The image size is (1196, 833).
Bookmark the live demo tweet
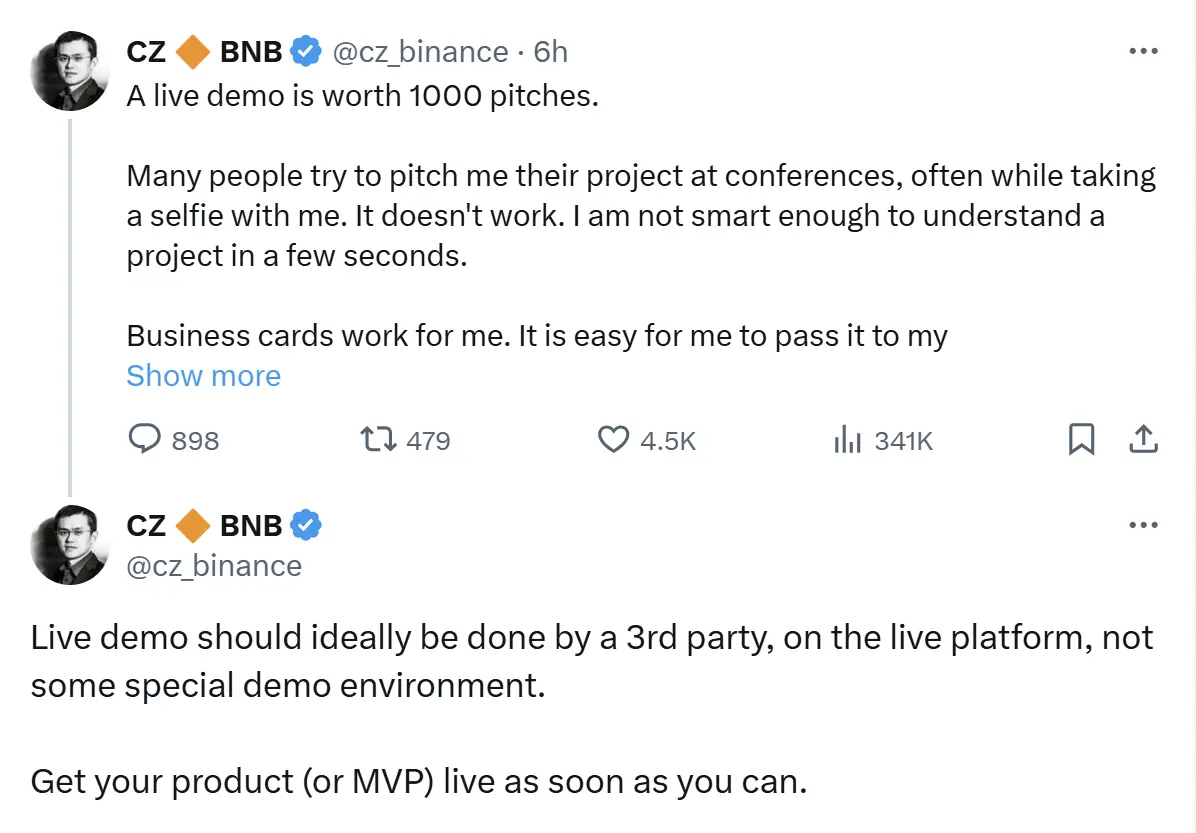[1081, 440]
